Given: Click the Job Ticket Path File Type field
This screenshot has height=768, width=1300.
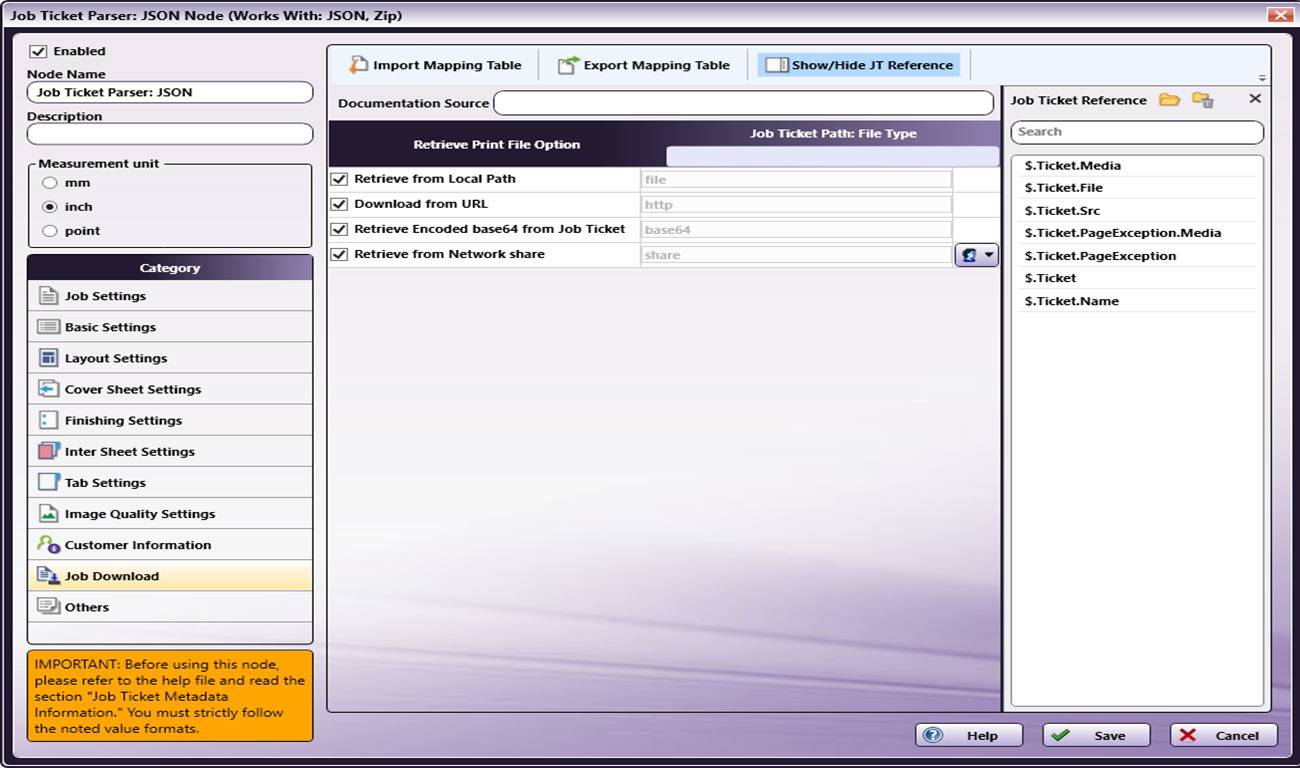Looking at the screenshot, I should (832, 156).
